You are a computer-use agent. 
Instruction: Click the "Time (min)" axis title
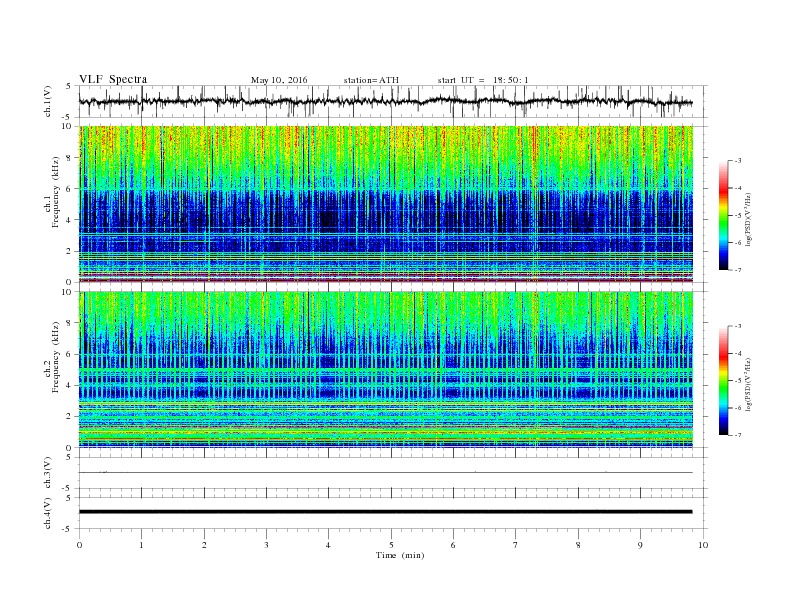(x=400, y=555)
